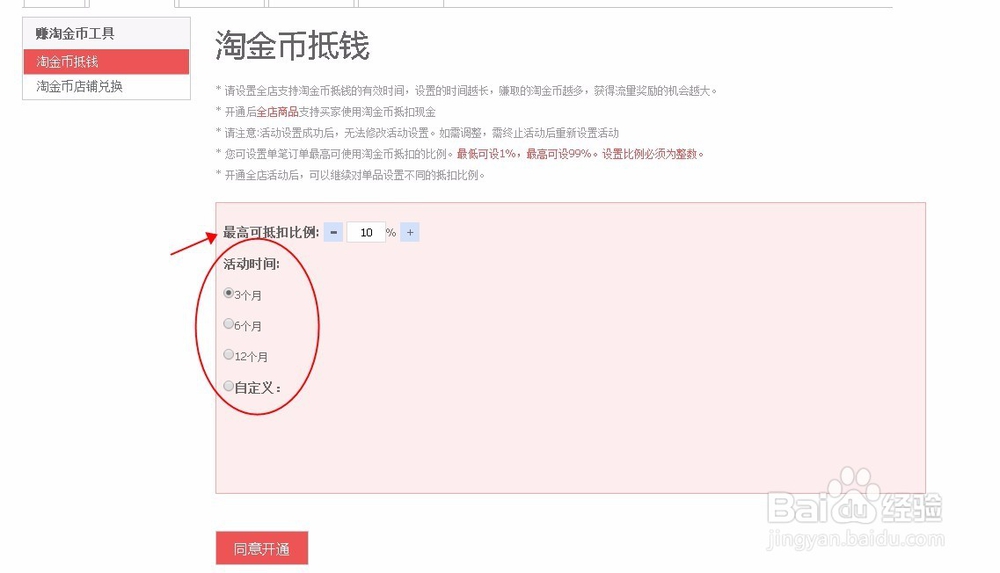Click the deduction percentage input showing 10
The image size is (1000, 573).
[366, 232]
